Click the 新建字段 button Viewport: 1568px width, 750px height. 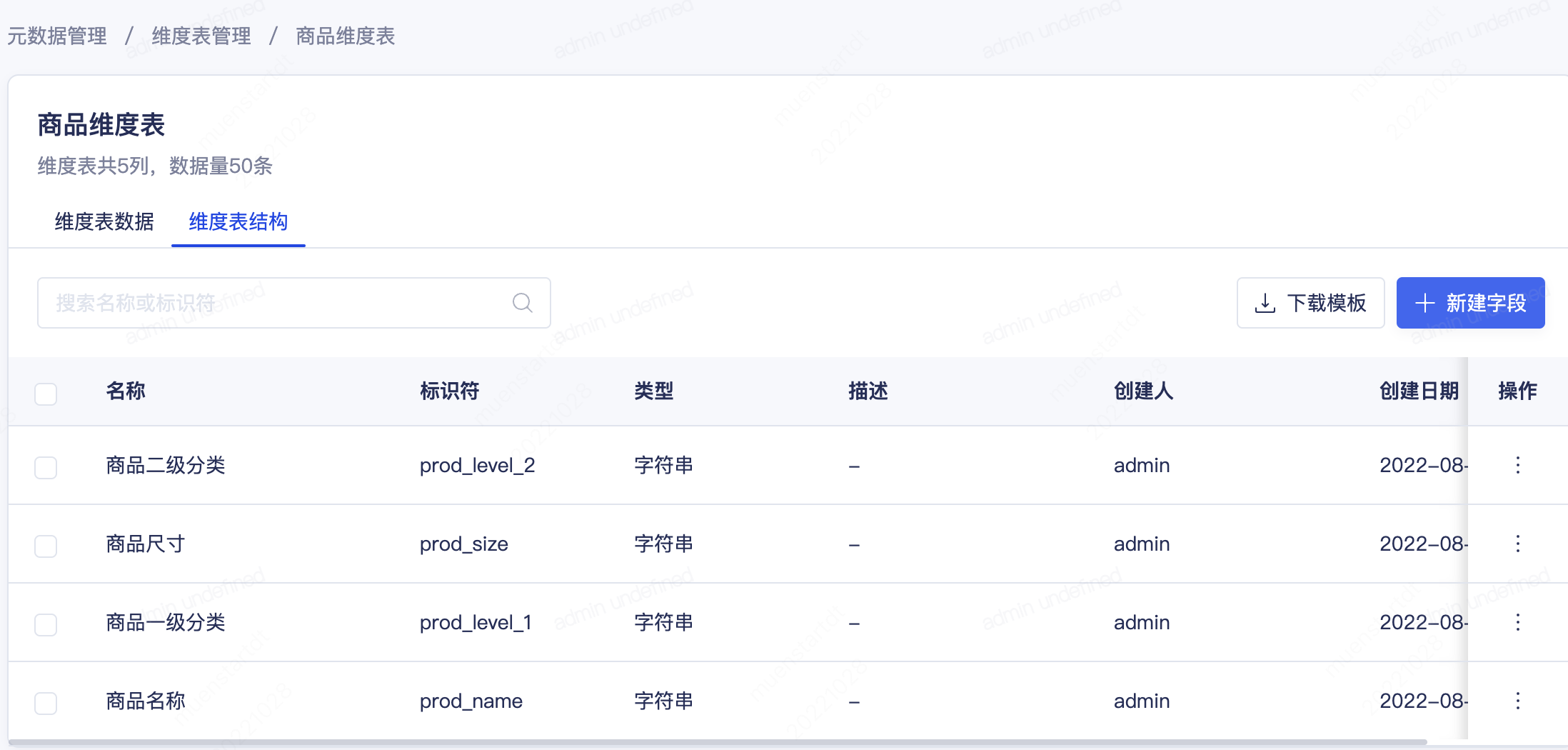1470,303
